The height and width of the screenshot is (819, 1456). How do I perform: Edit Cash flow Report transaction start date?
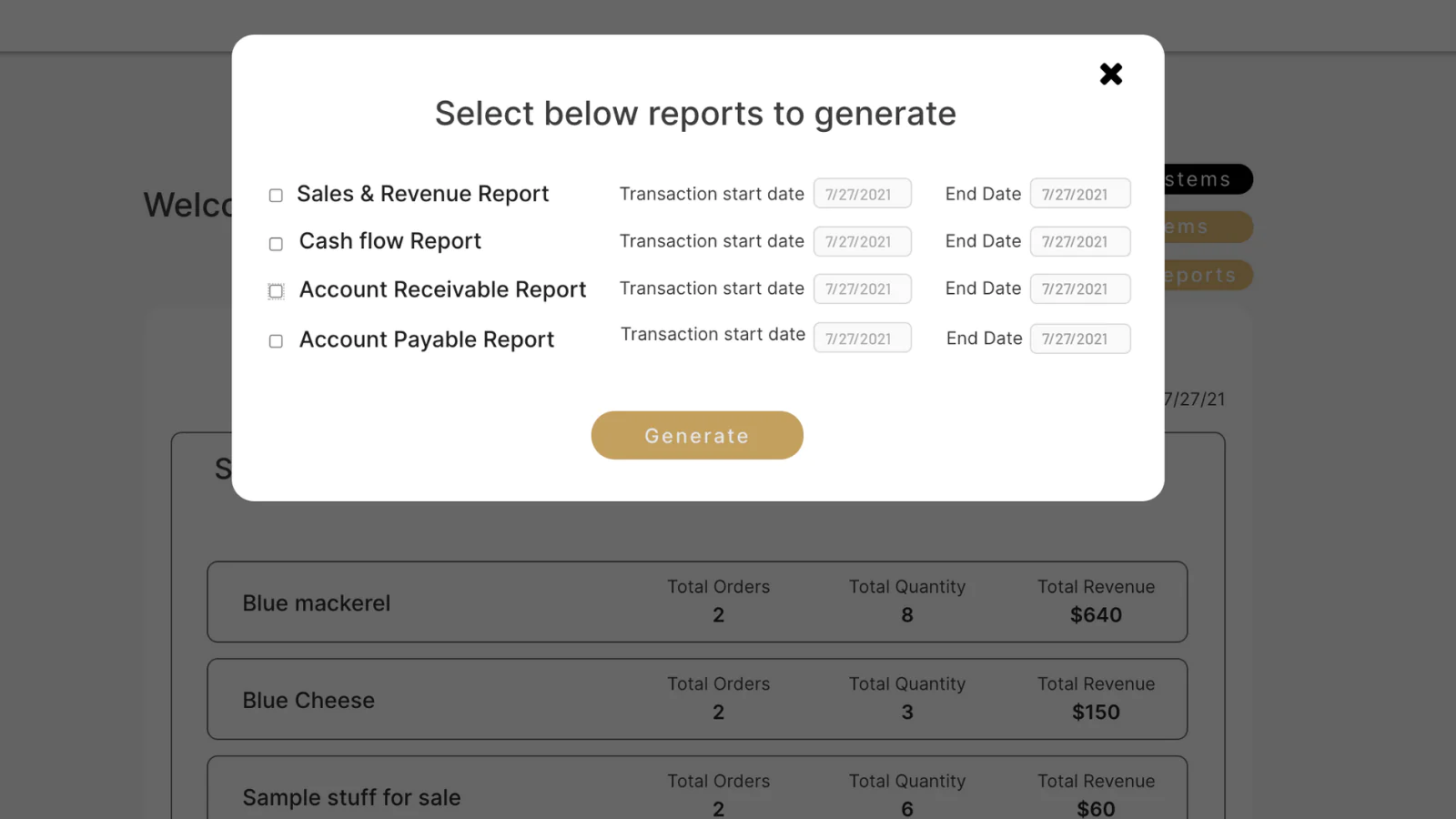[862, 241]
